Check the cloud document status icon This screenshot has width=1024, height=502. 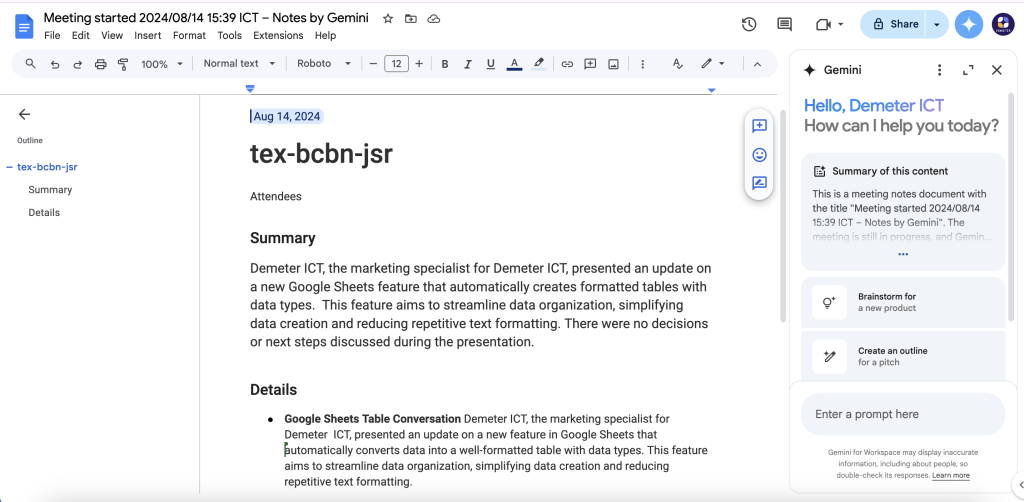pyautogui.click(x=434, y=18)
